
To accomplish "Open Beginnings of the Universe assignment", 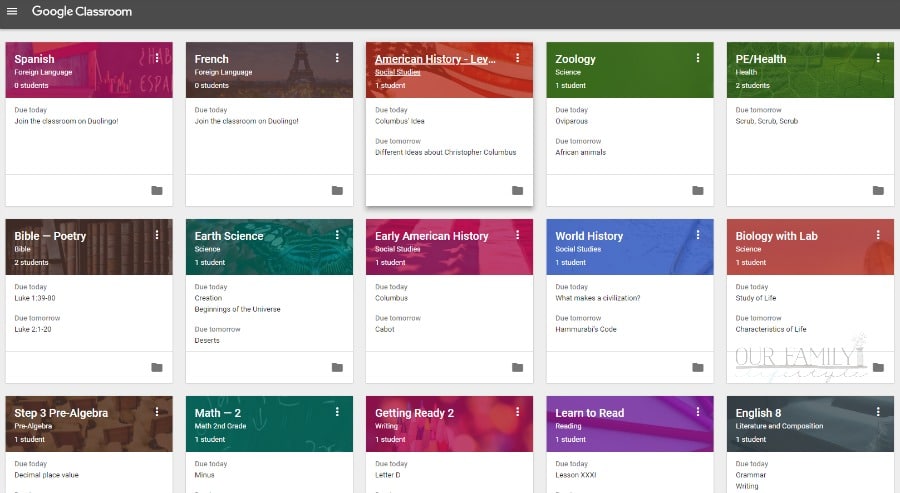I will [237, 309].
